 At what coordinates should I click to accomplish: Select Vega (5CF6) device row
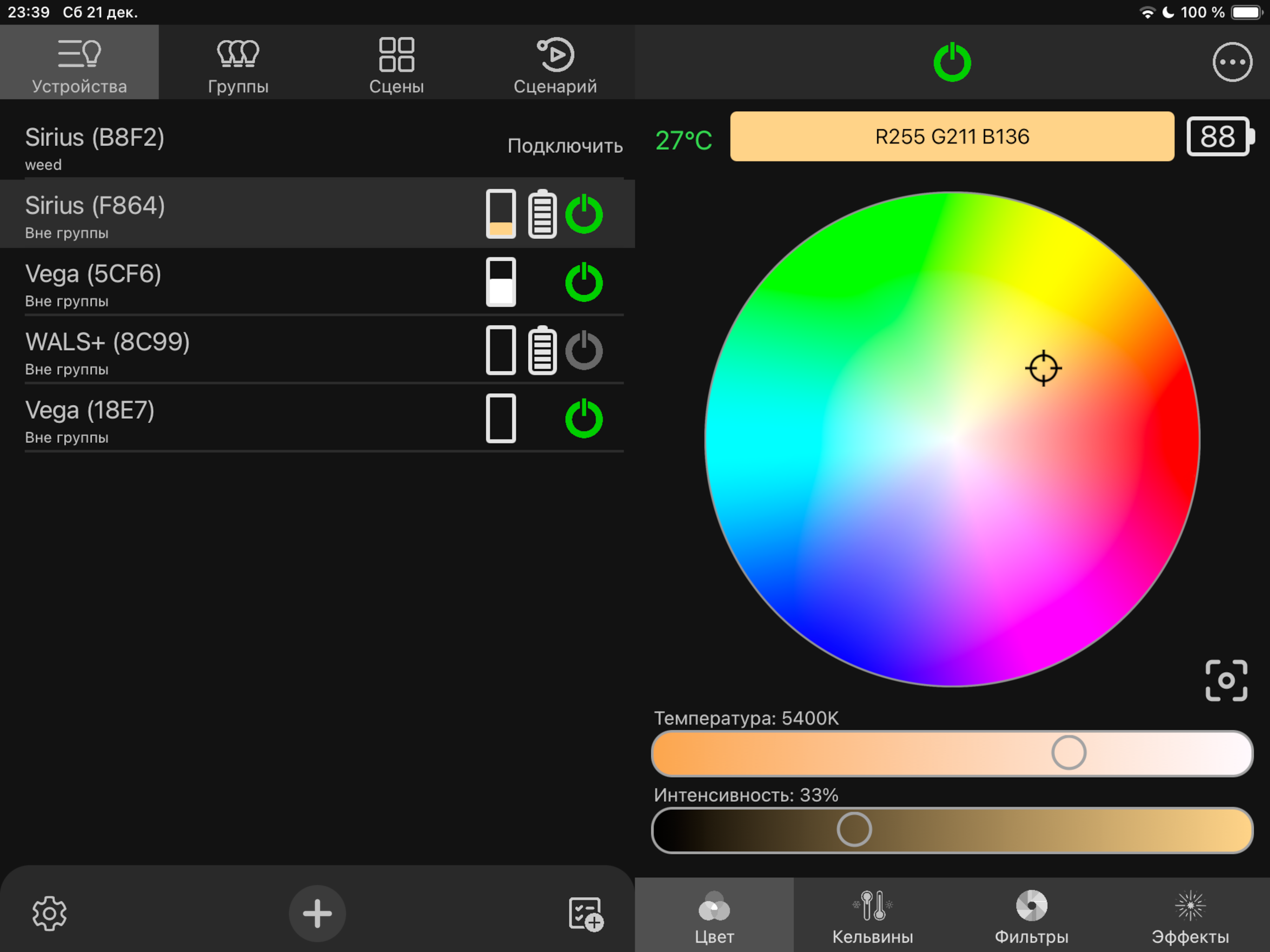[x=317, y=282]
